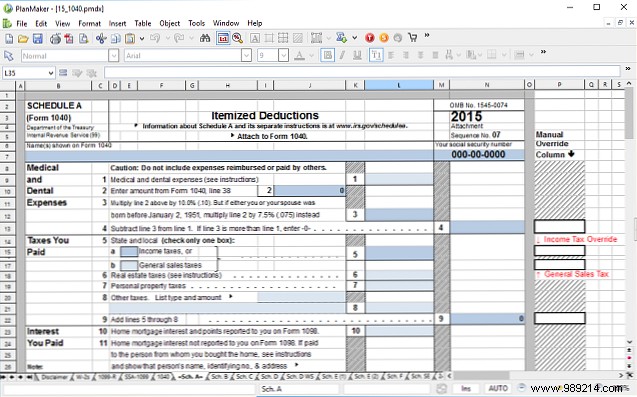Align cell text left
Viewport: 637px width, 397px height.
pyautogui.click(x=391, y=55)
